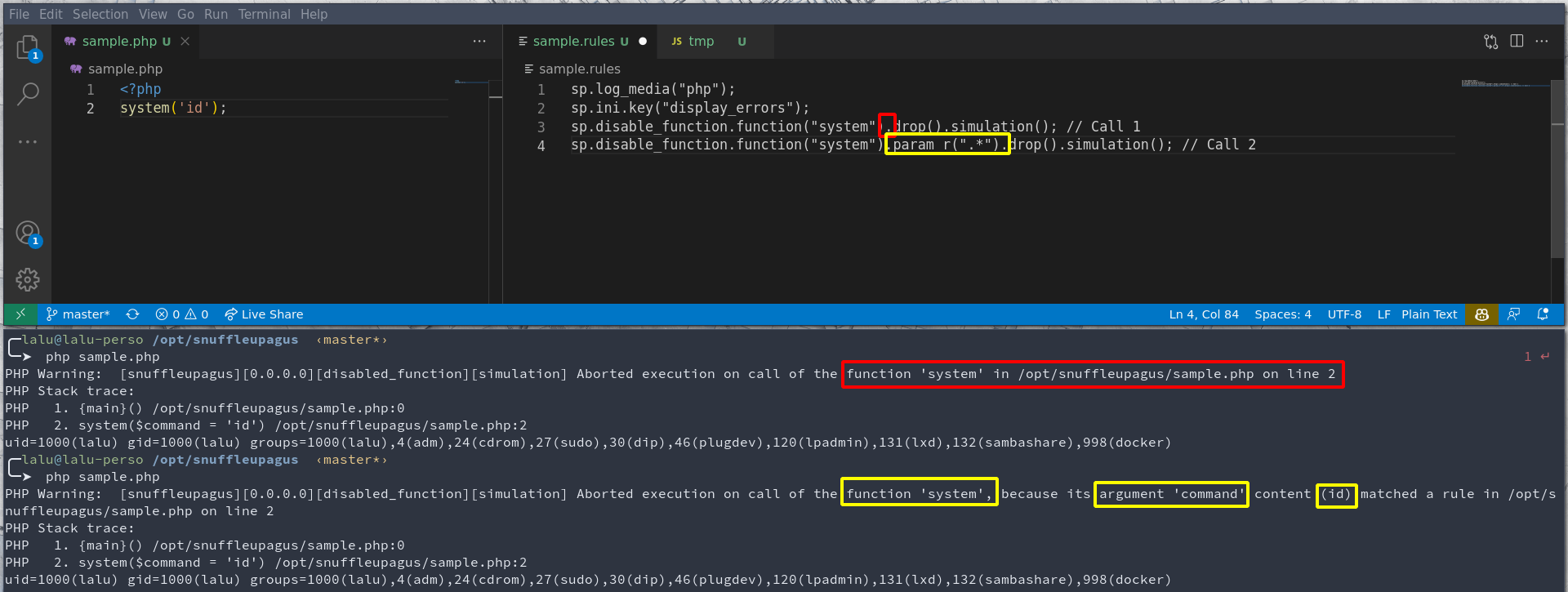
Task: Switch git branch via master* indicator
Action: (78, 314)
